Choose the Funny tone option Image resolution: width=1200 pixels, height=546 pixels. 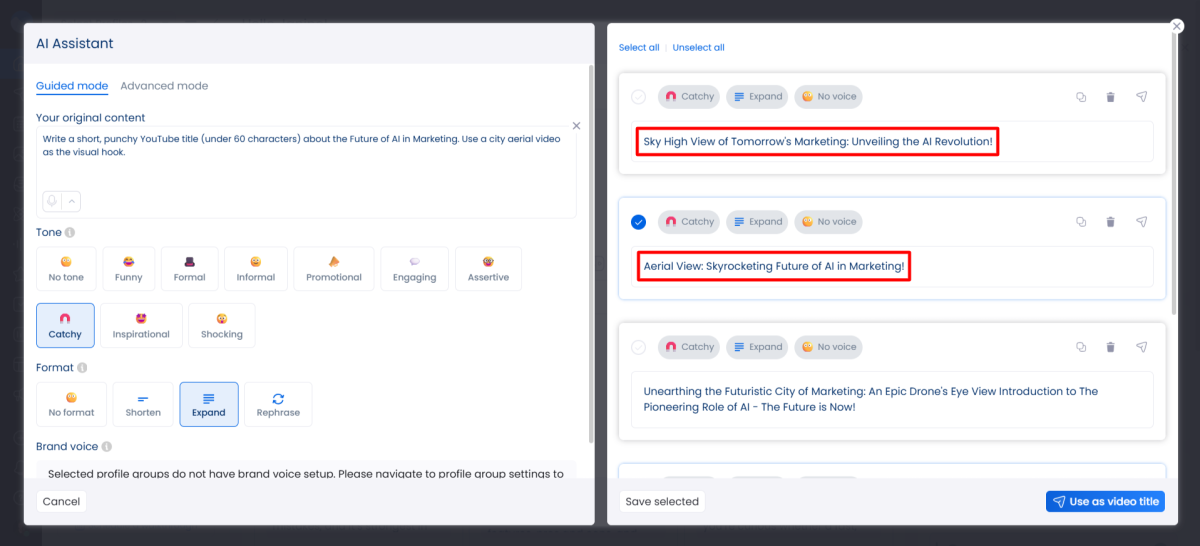(129, 269)
